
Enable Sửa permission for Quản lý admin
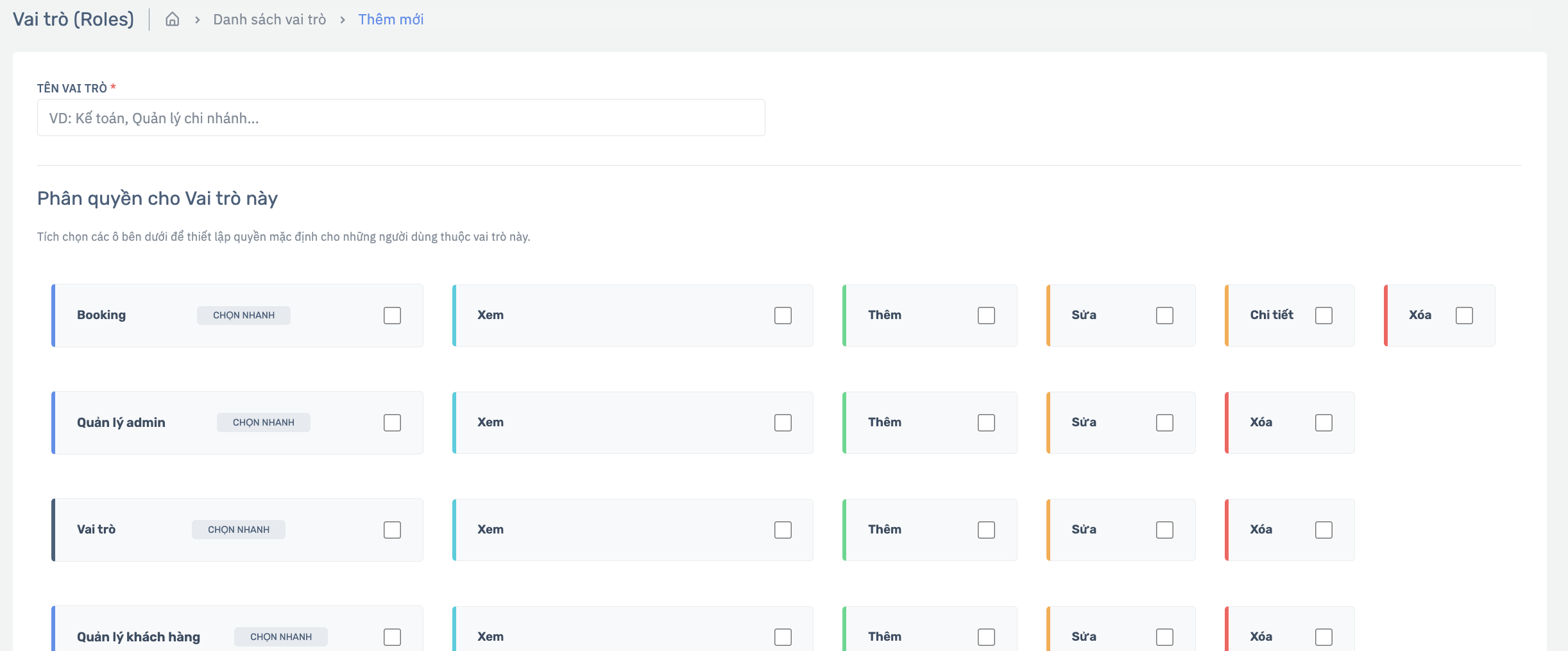pyautogui.click(x=1164, y=422)
